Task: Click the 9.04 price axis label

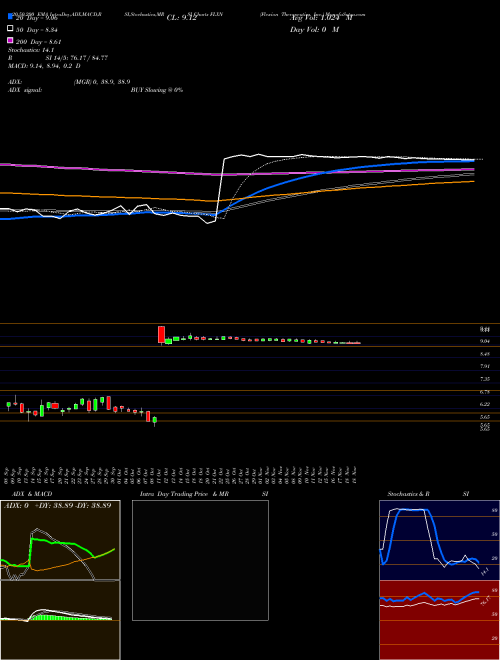Action: point(485,341)
